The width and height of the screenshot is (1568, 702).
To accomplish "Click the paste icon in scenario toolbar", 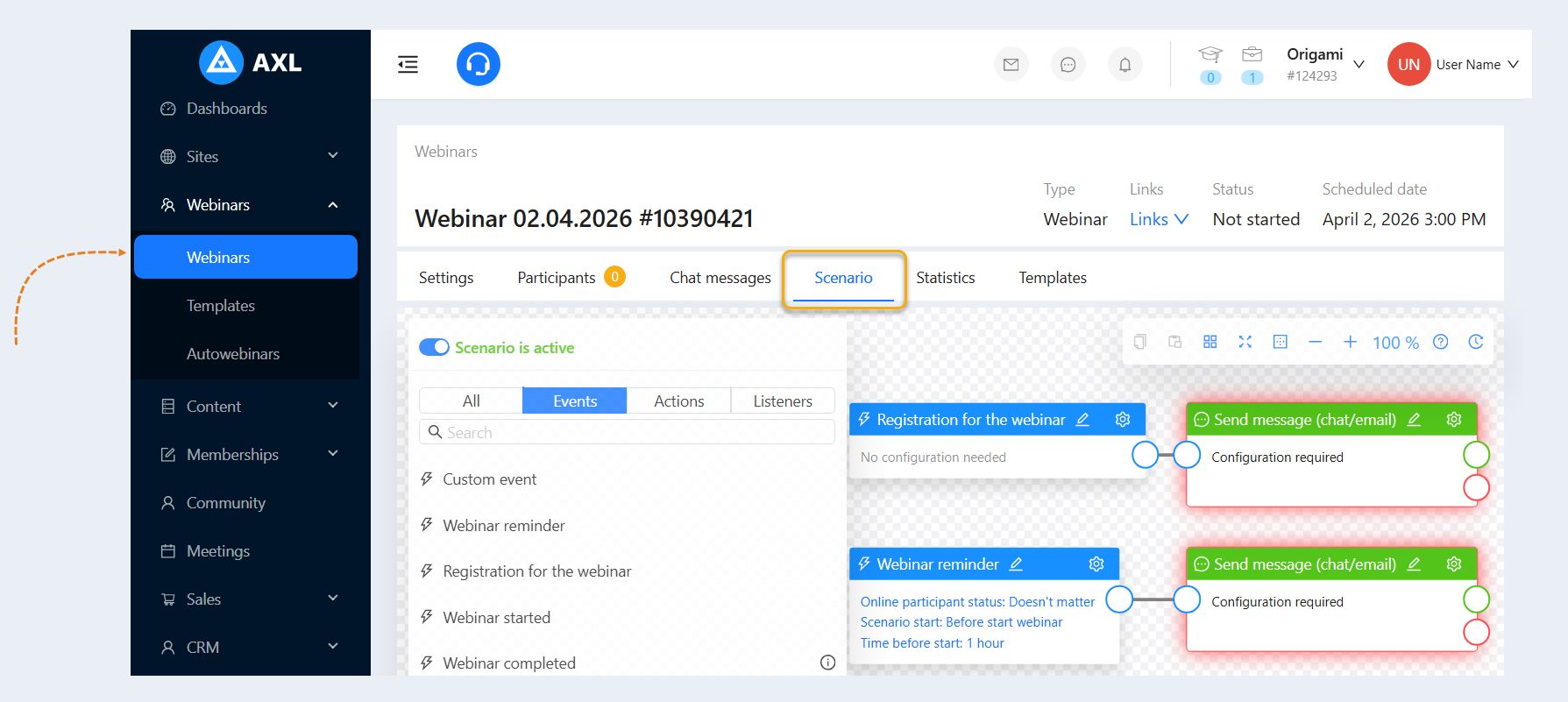I will point(1174,342).
